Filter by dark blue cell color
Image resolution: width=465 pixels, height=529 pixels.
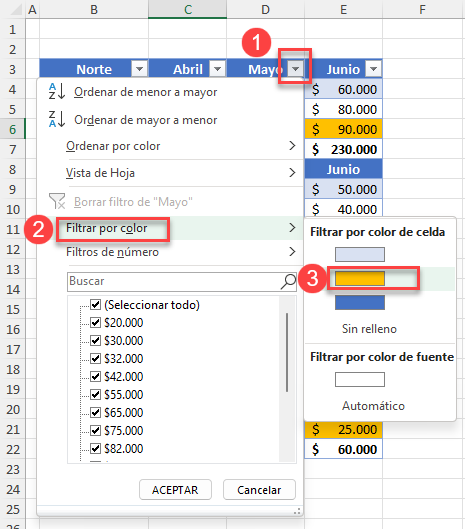360,303
